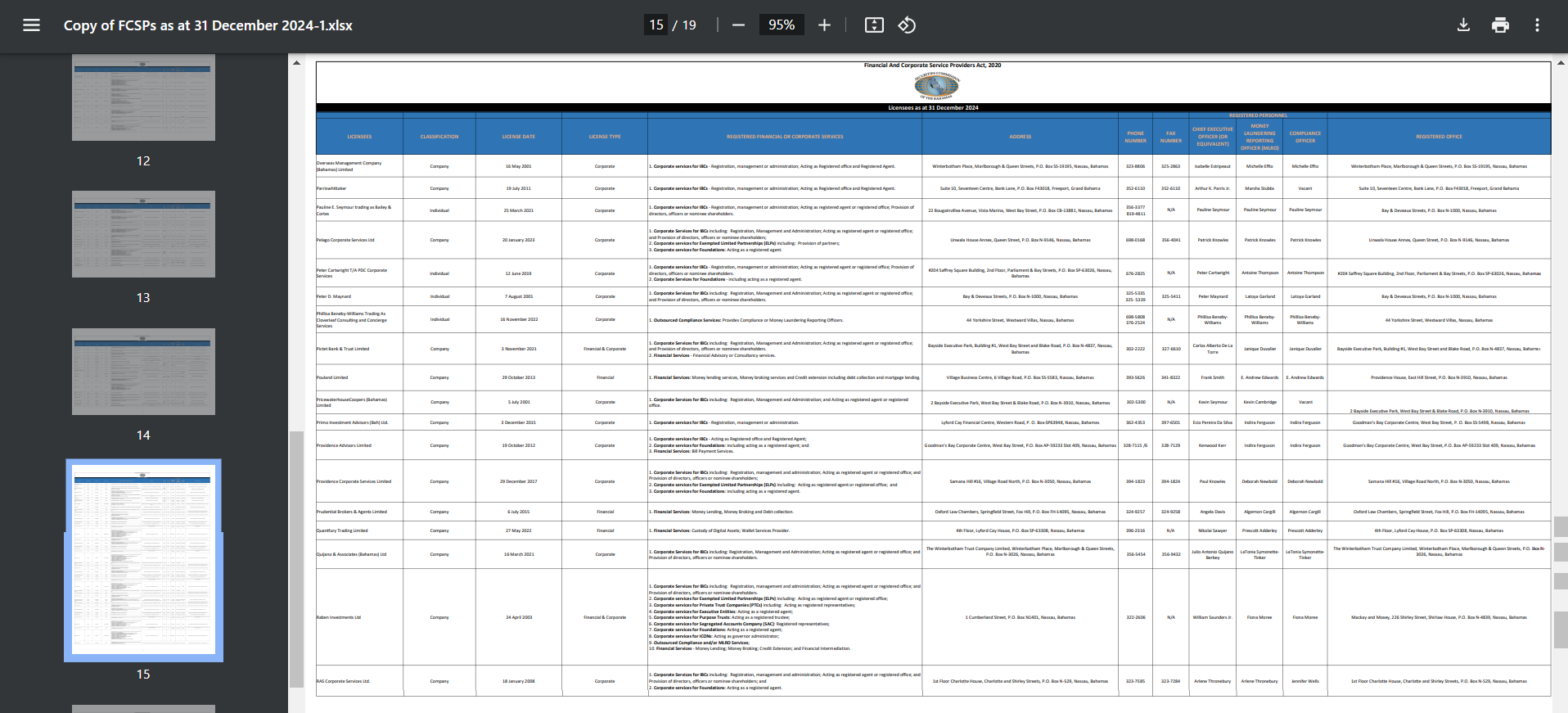The image size is (1568, 713).
Task: Click the LICENSE DATE column header
Action: pos(519,137)
